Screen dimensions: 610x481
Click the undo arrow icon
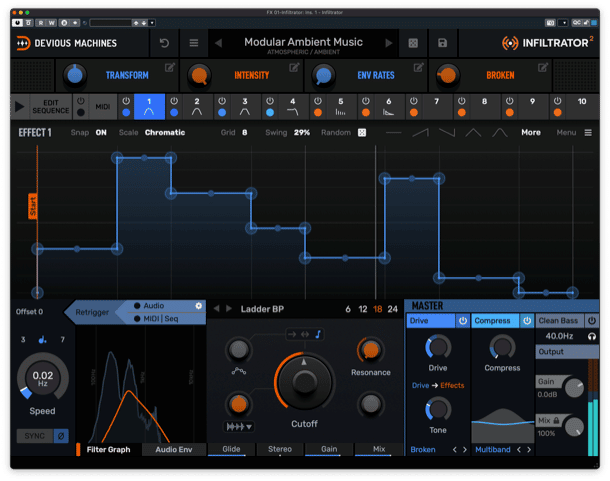pos(164,43)
